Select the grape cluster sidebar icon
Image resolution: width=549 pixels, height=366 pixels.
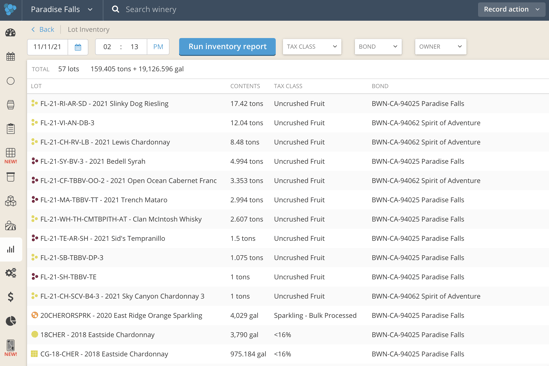(11, 201)
